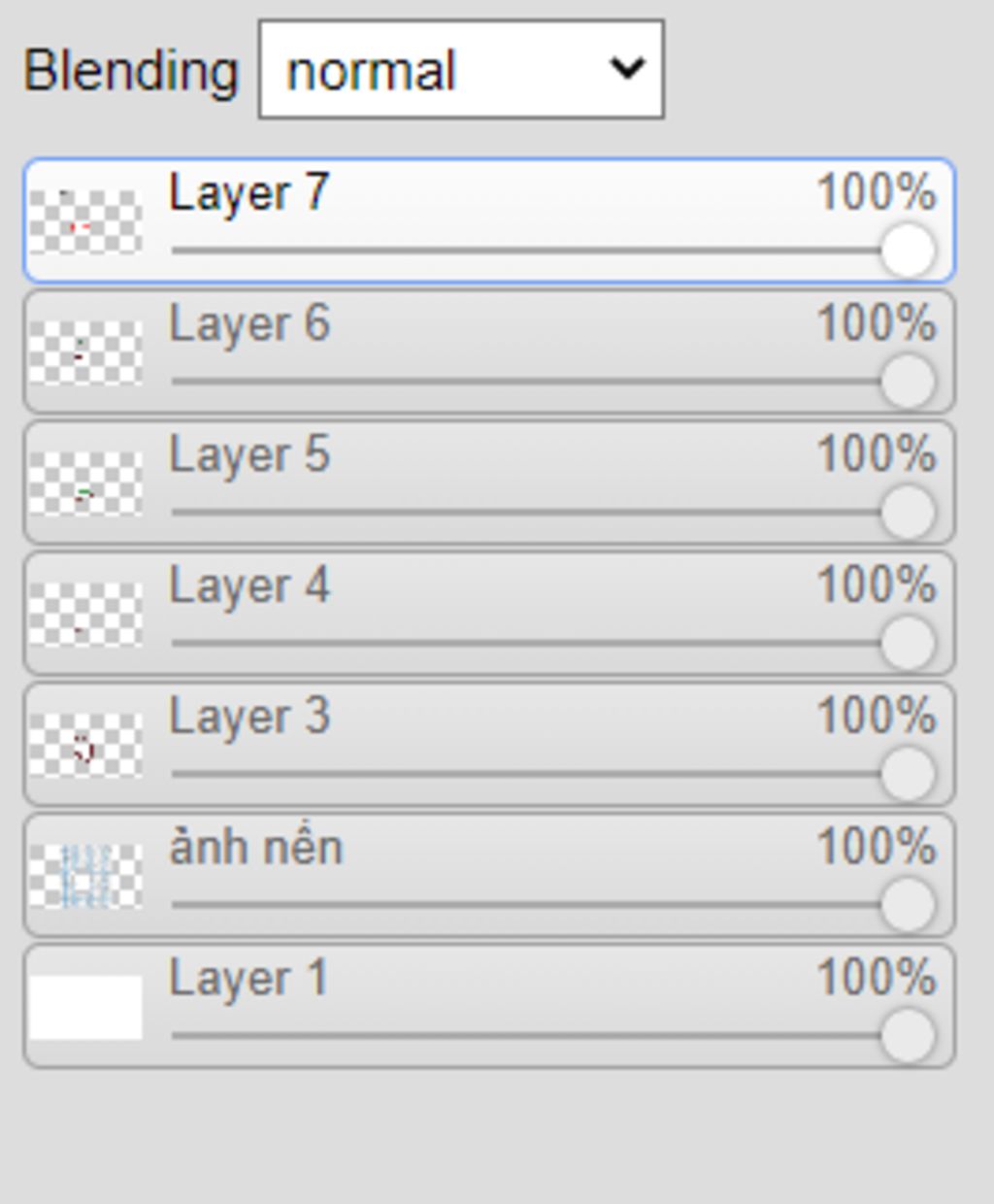994x1204 pixels.
Task: Click the Layer 6 opacity slider handle
Action: tap(908, 382)
